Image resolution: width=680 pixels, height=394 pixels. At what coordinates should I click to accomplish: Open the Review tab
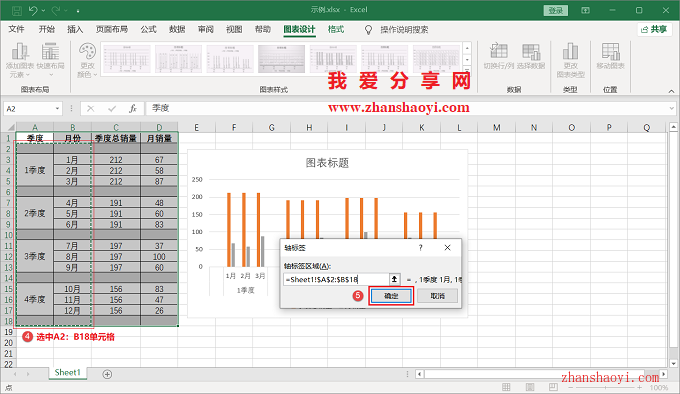[206, 29]
